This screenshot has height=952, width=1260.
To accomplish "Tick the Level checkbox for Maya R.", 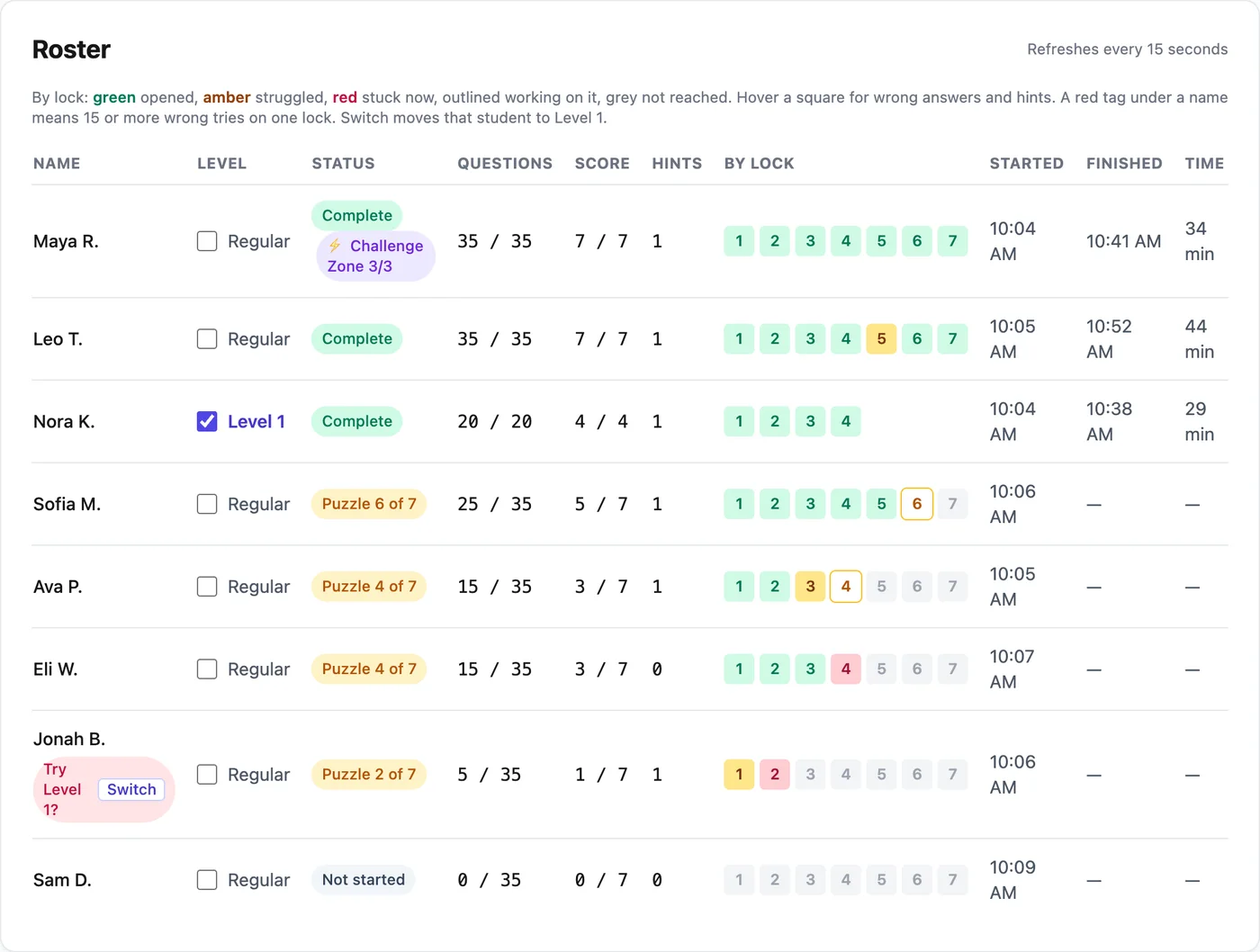I will pyautogui.click(x=207, y=241).
